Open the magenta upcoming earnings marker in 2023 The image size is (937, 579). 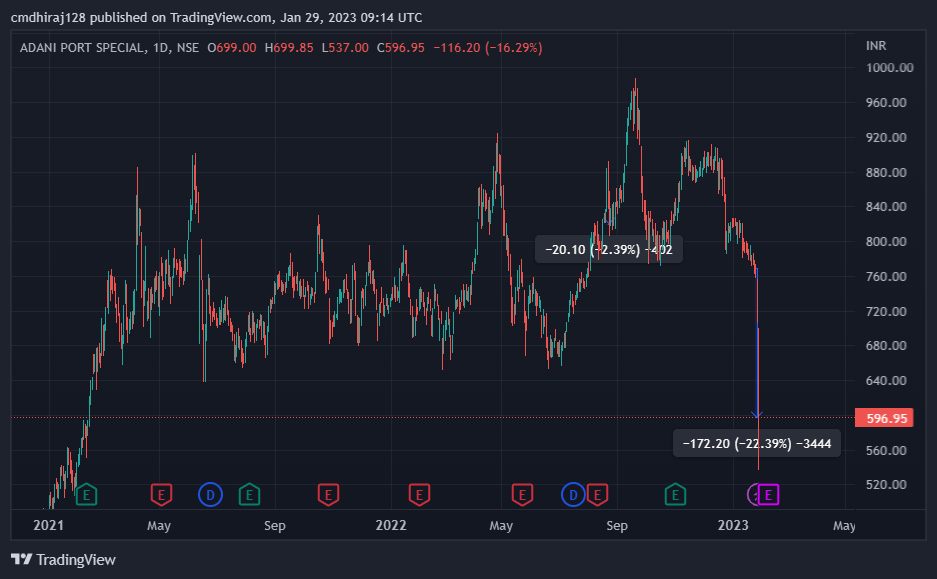768,495
